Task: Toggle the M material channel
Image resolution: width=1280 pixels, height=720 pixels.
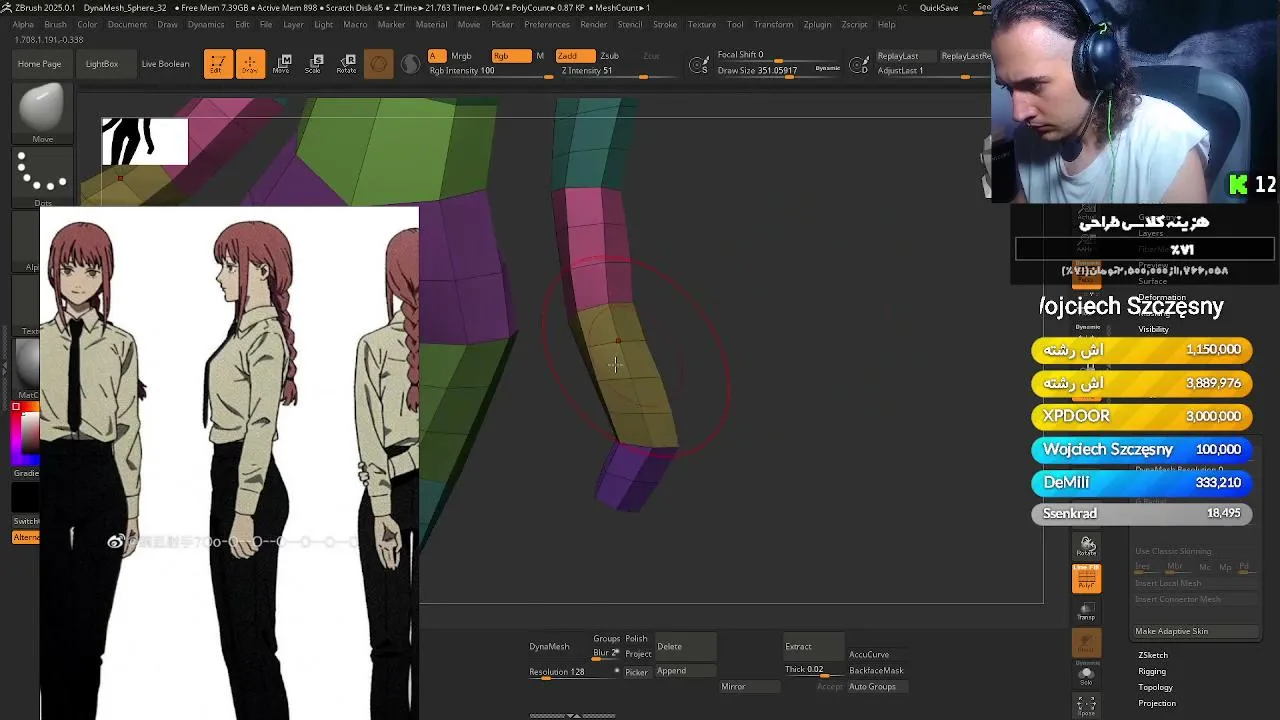Action: coord(540,56)
